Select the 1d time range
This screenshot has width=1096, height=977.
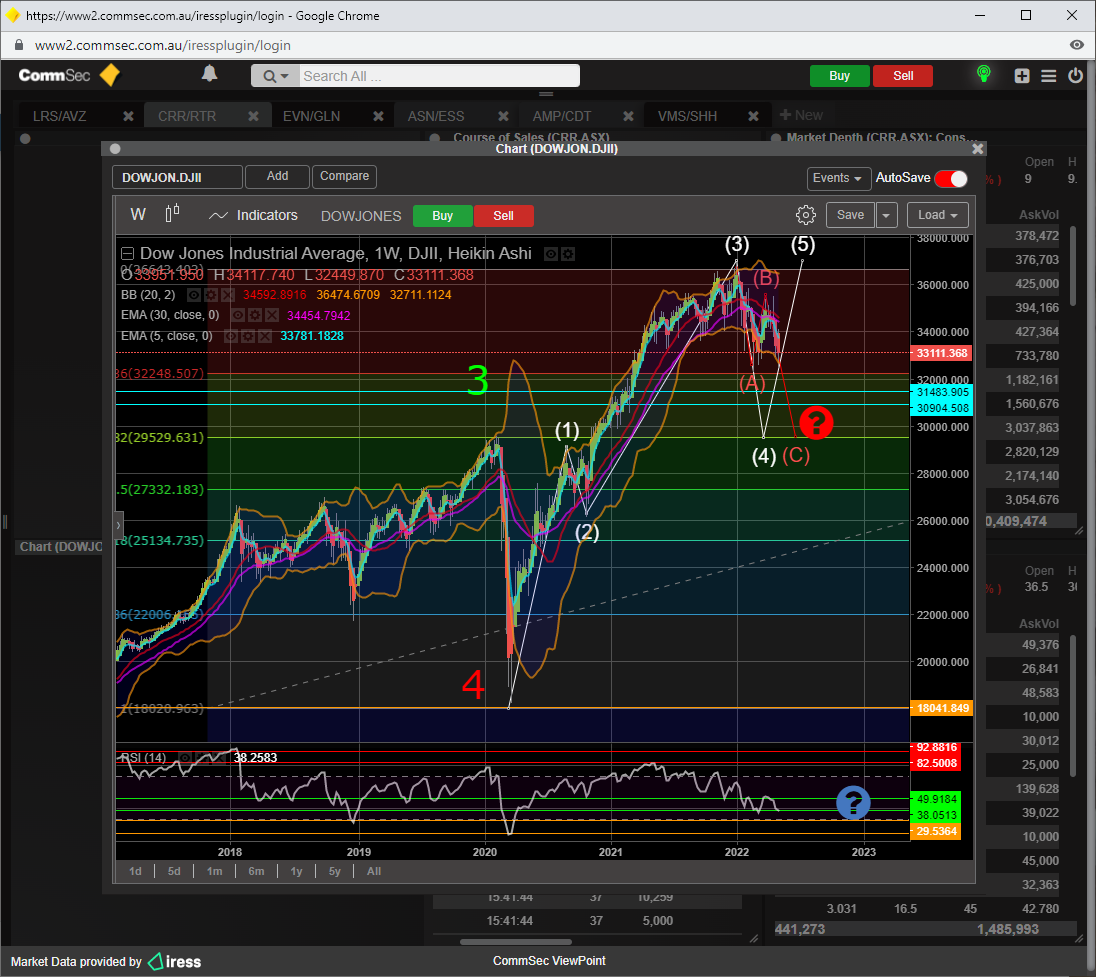[136, 871]
